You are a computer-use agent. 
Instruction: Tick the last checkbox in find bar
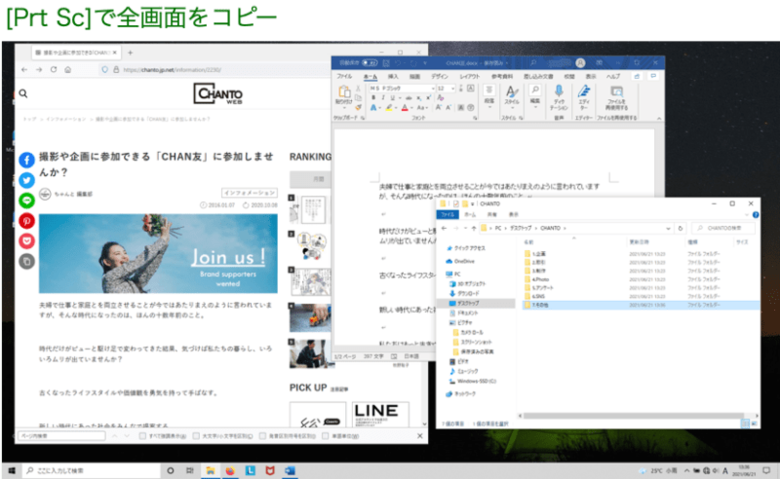click(x=323, y=436)
